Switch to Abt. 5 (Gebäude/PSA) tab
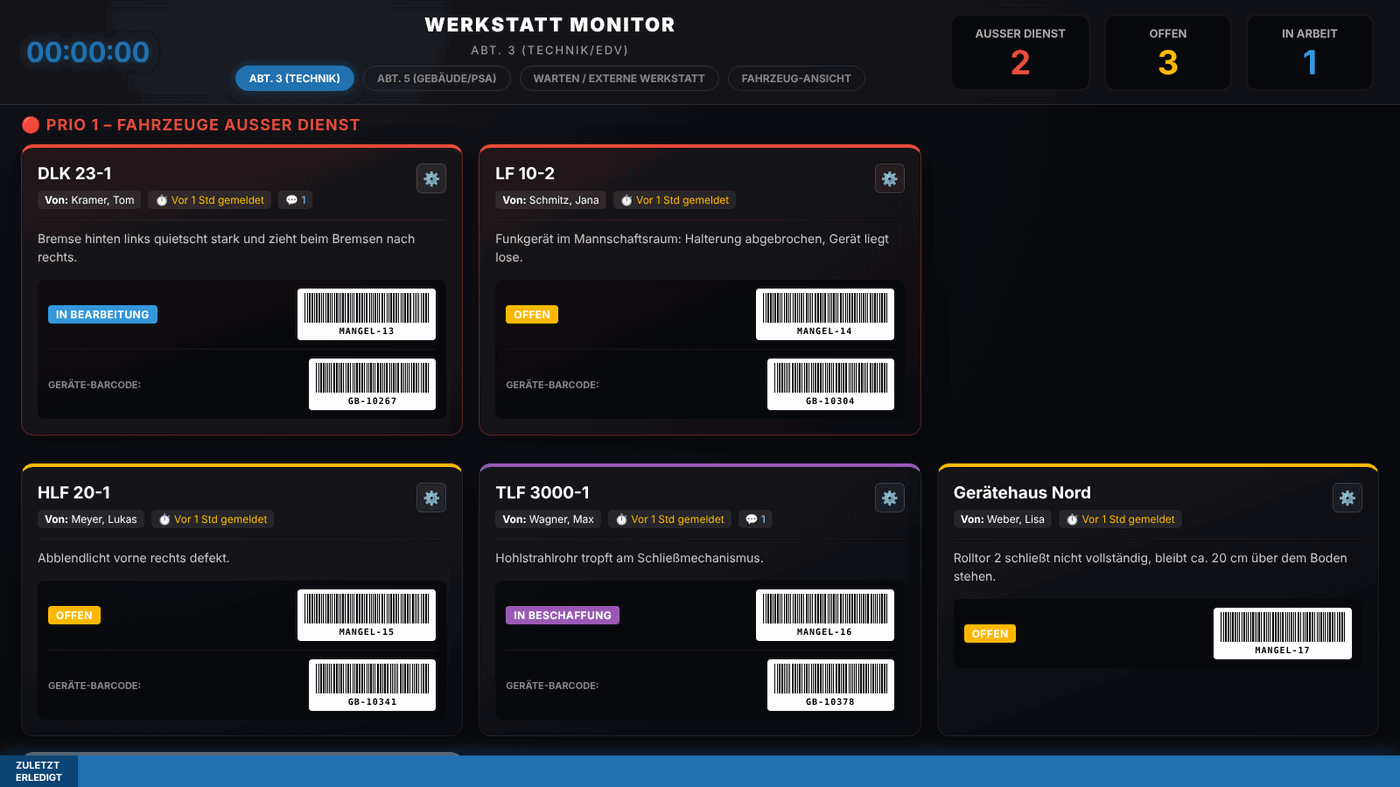1400x787 pixels. pyautogui.click(x=437, y=78)
